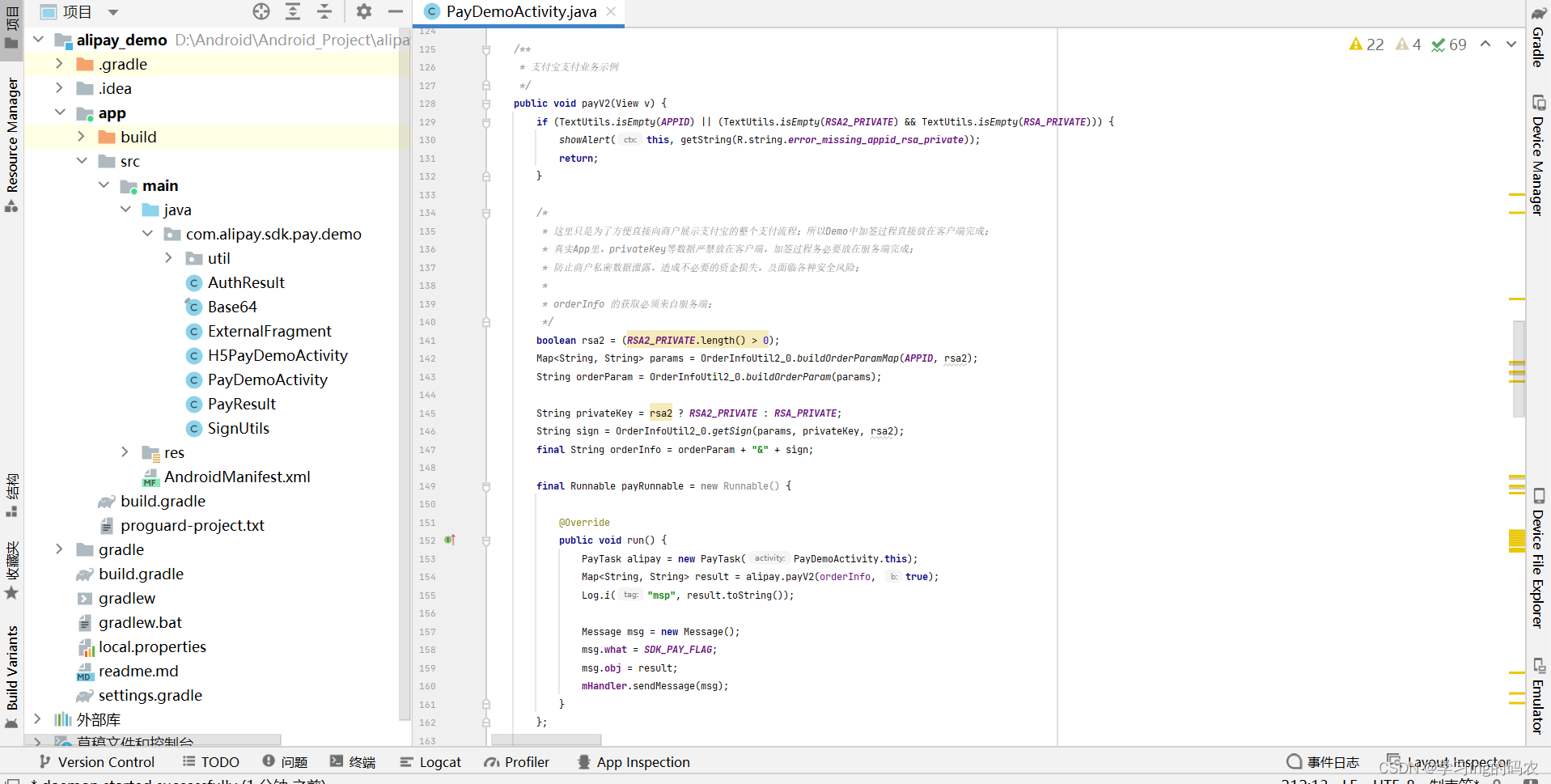Image resolution: width=1551 pixels, height=784 pixels.
Task: Select H5PayDemoActivity in project tree
Action: tap(278, 355)
